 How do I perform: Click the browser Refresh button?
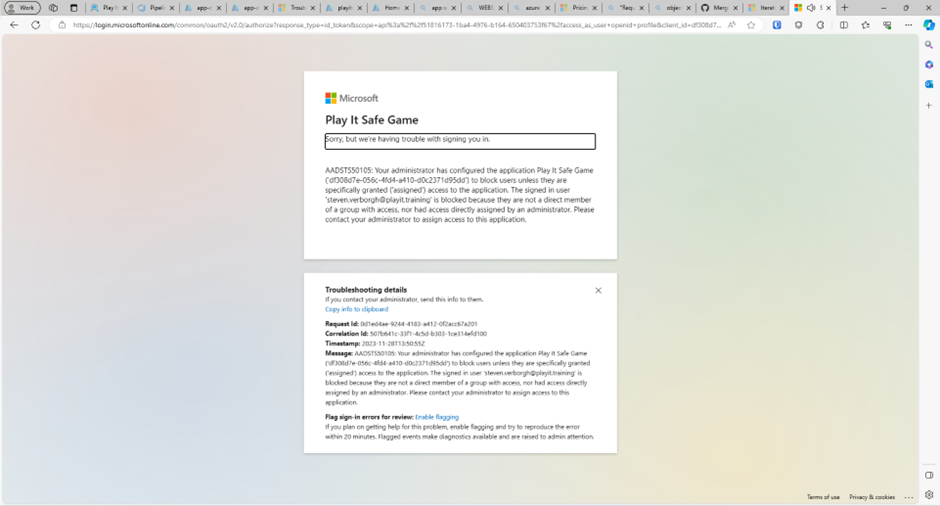point(36,25)
